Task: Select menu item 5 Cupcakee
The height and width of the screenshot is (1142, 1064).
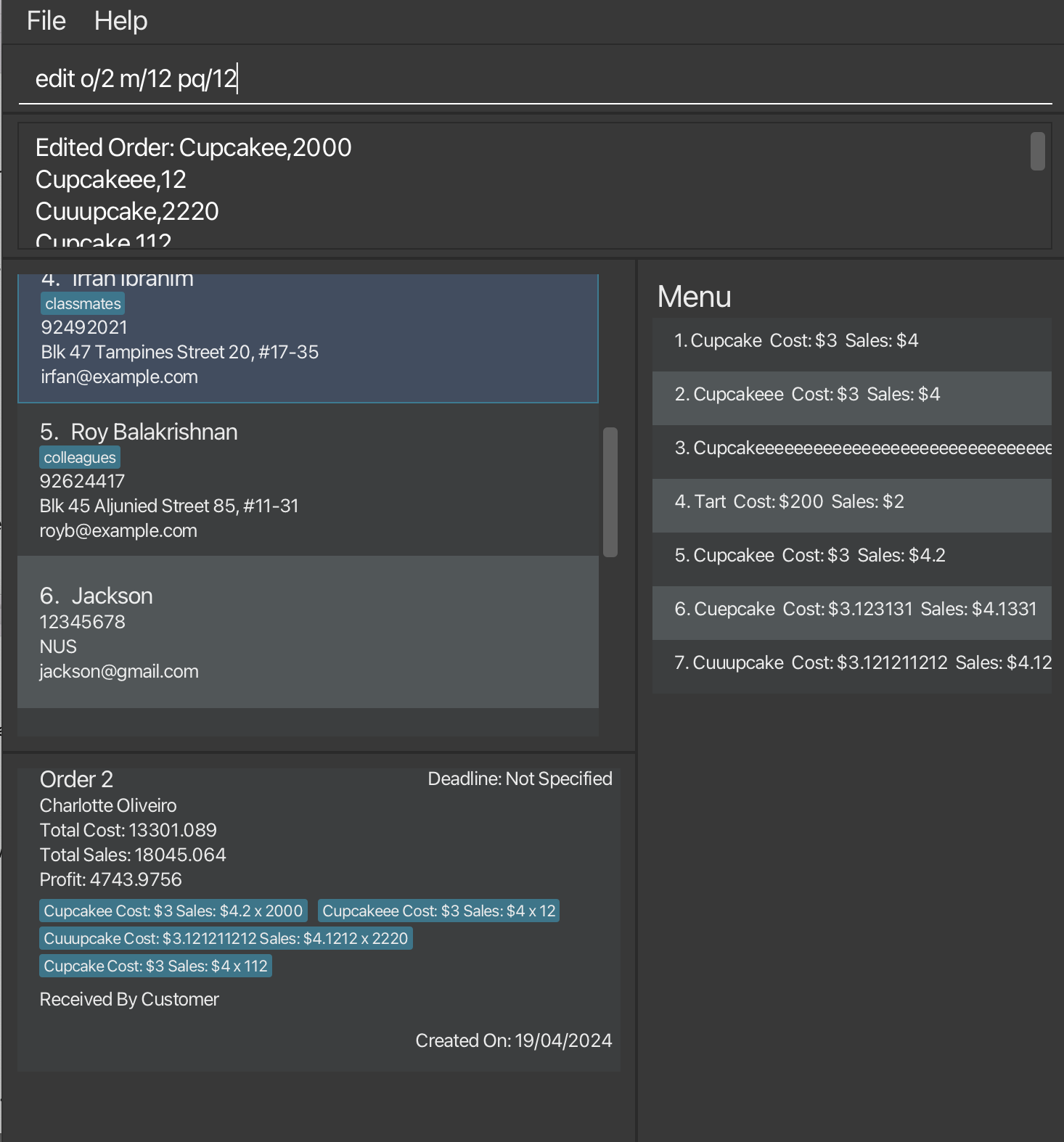Action: [851, 556]
